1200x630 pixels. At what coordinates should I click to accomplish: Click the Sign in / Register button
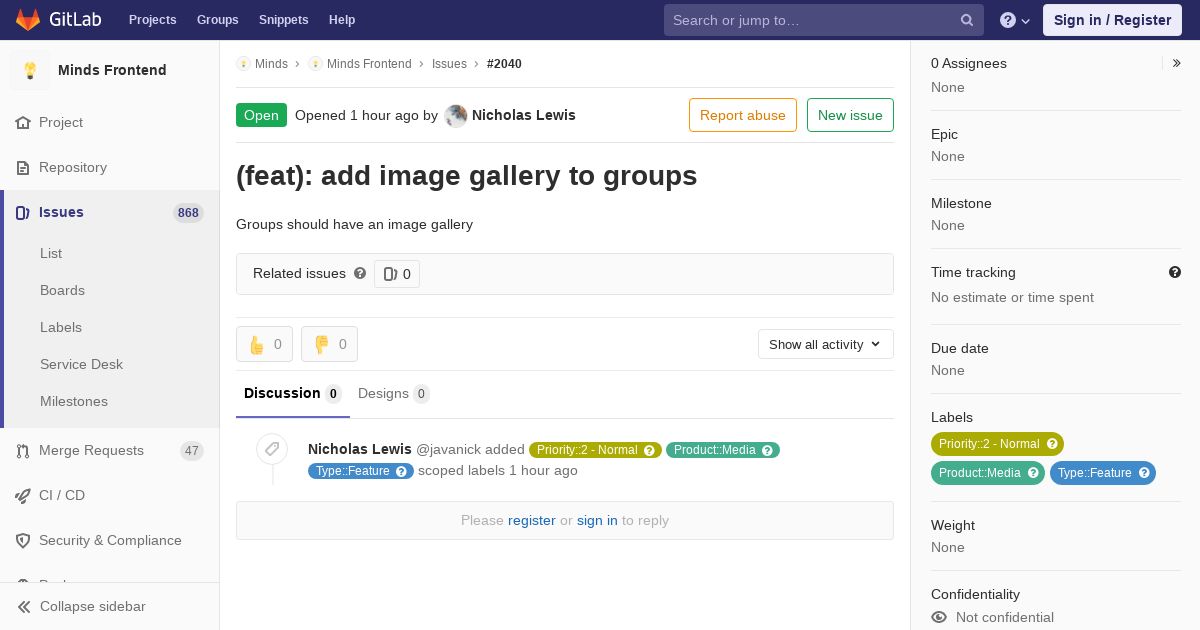tap(1112, 20)
